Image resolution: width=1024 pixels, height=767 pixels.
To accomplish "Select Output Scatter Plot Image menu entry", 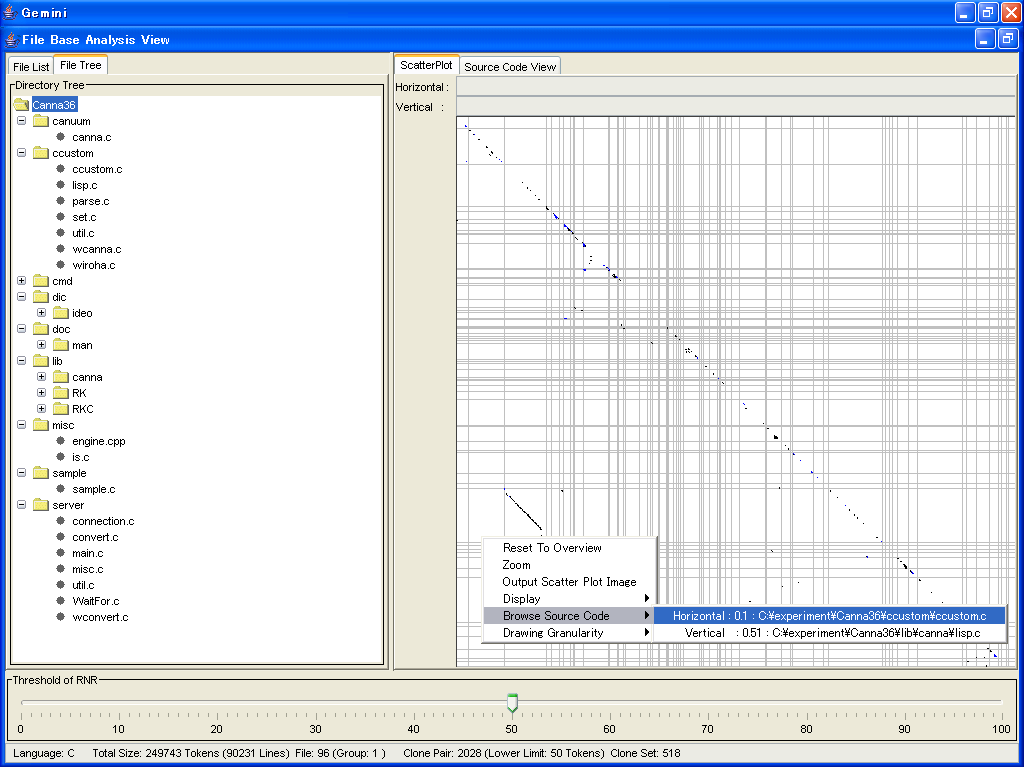I will pos(569,582).
